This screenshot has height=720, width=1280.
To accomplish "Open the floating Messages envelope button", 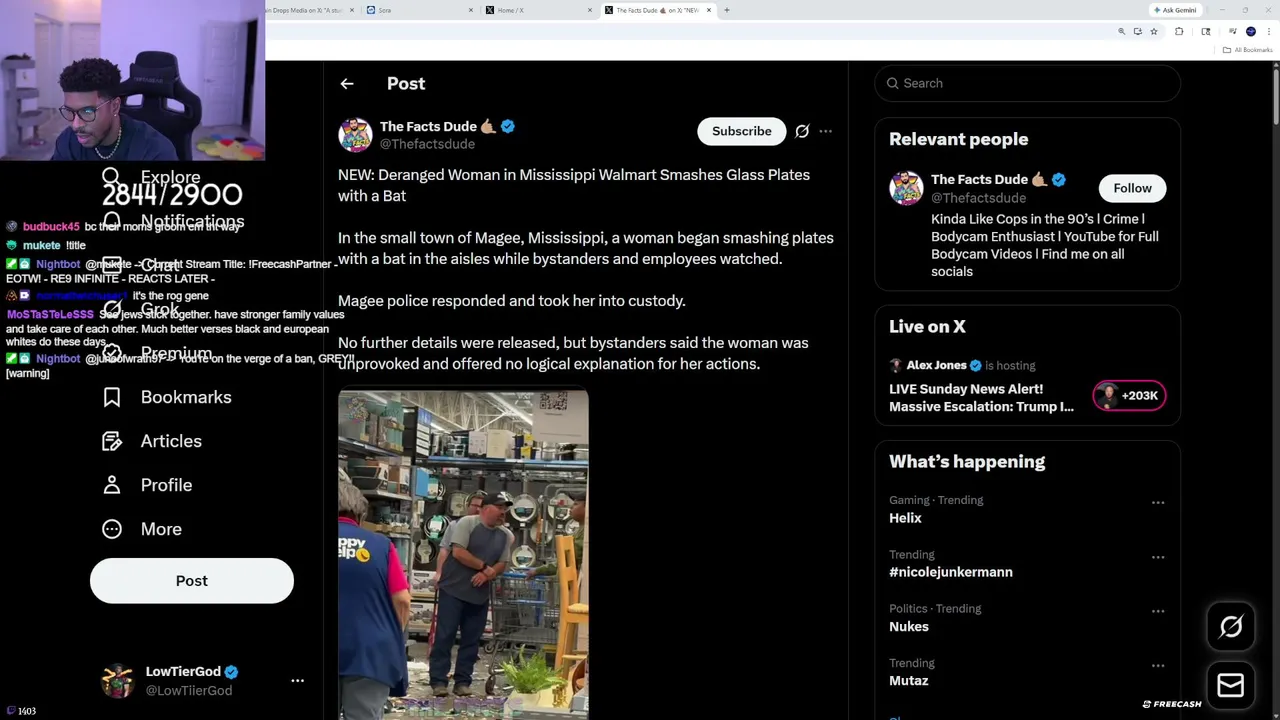I will pos(1231,685).
